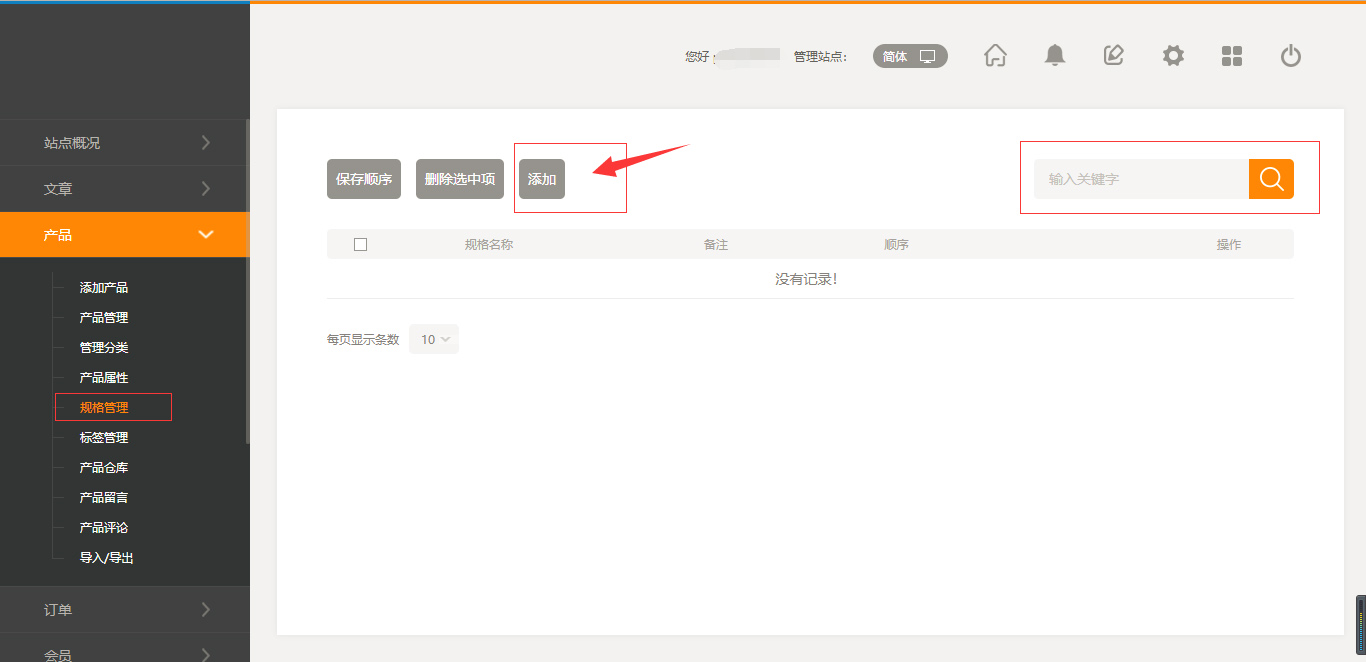1366x662 pixels.
Task: Expand the 站点概况 sidebar menu
Action: coord(124,143)
